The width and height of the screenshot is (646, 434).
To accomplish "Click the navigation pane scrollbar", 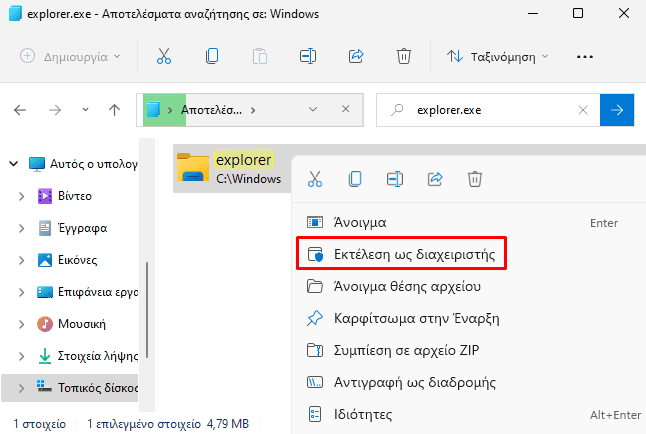I will coord(147,310).
